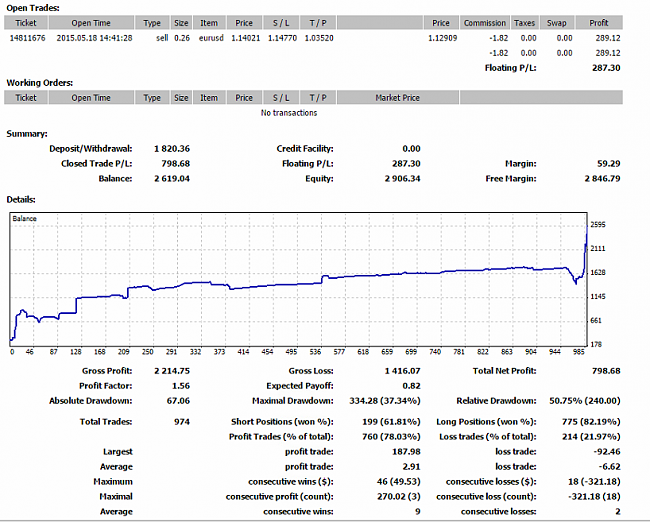Click Credit Facility value 0.00
Image resolution: width=650 pixels, height=522 pixels.
[411, 149]
